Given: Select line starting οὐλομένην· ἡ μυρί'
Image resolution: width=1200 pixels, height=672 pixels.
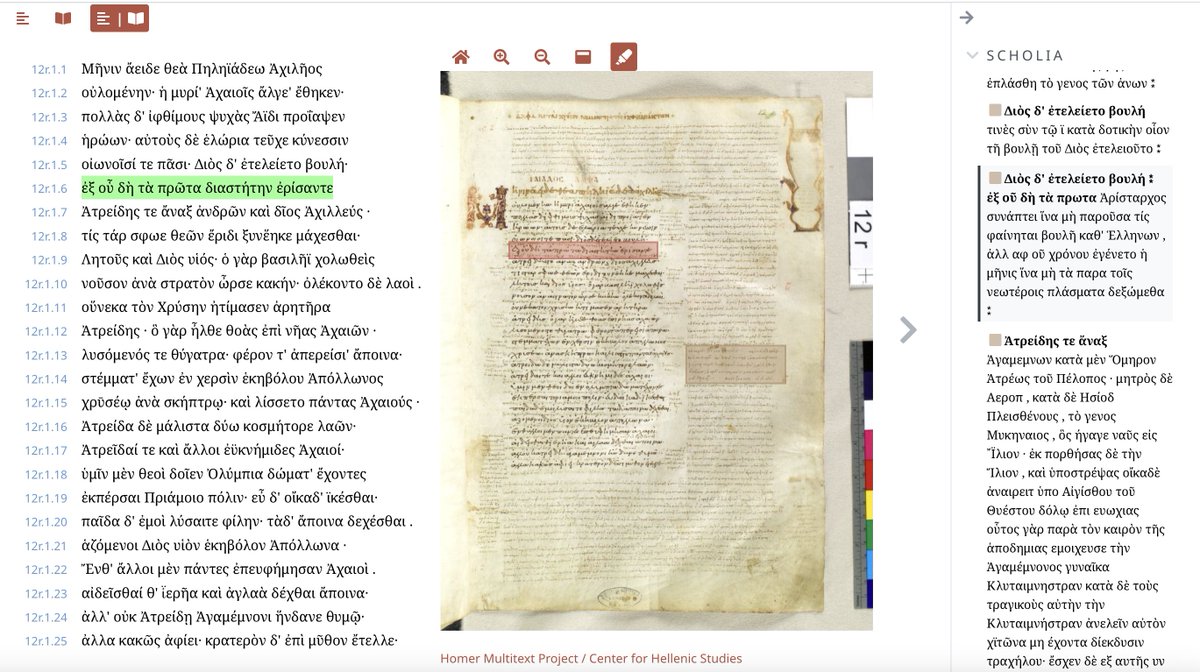Looking at the screenshot, I should point(213,93).
